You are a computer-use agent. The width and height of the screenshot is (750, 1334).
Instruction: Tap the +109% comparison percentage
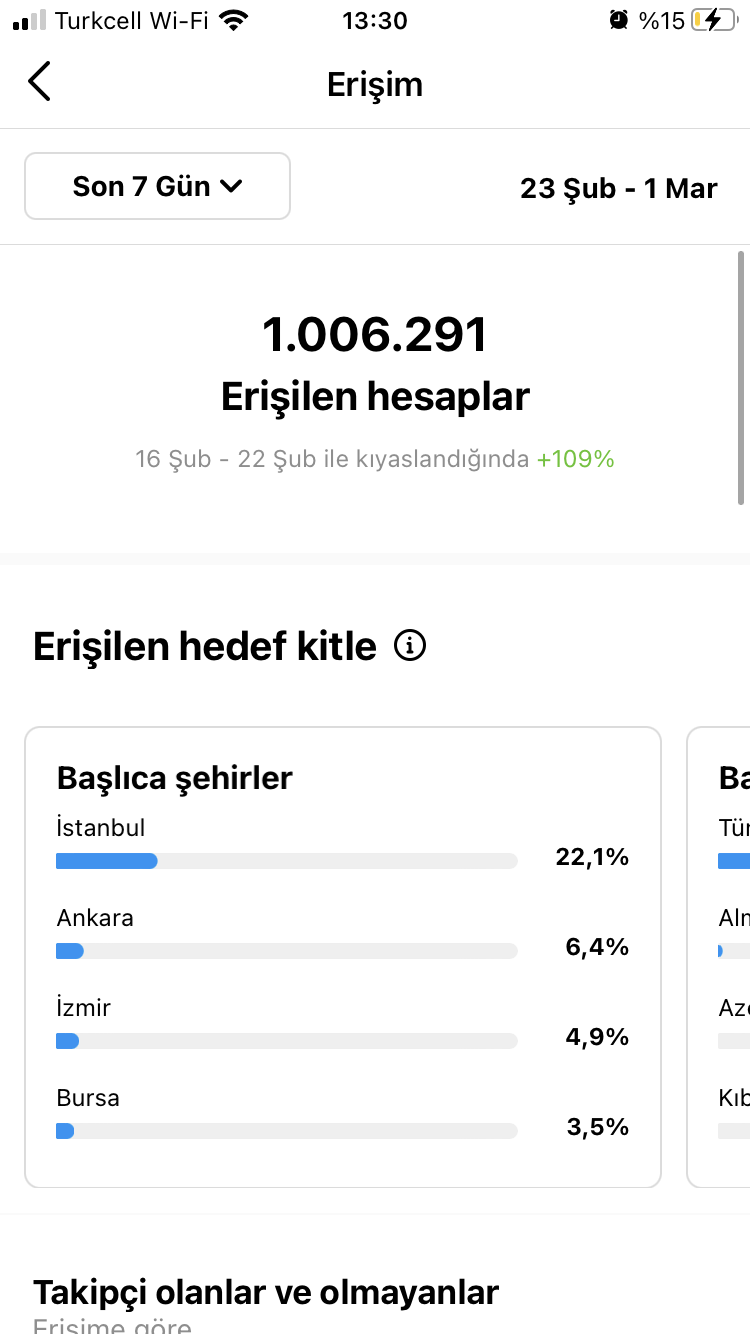(575, 459)
